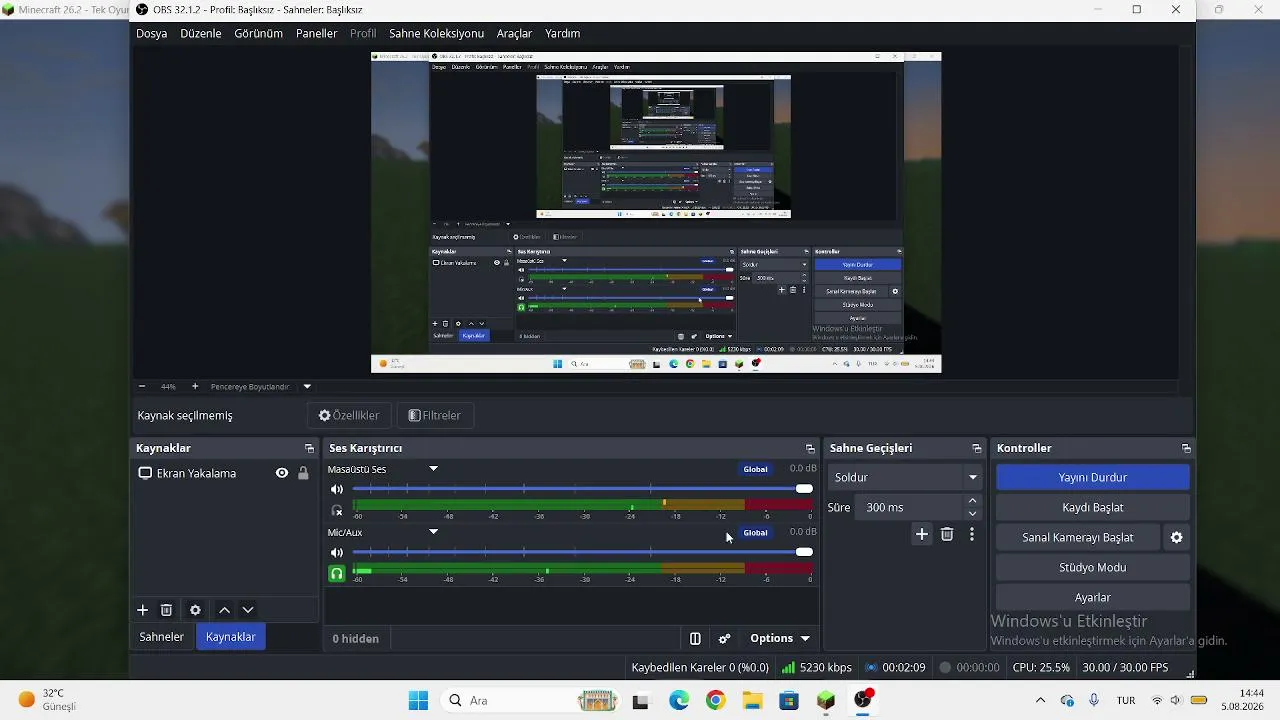Open Minecraft icon on the taskbar

click(x=826, y=700)
